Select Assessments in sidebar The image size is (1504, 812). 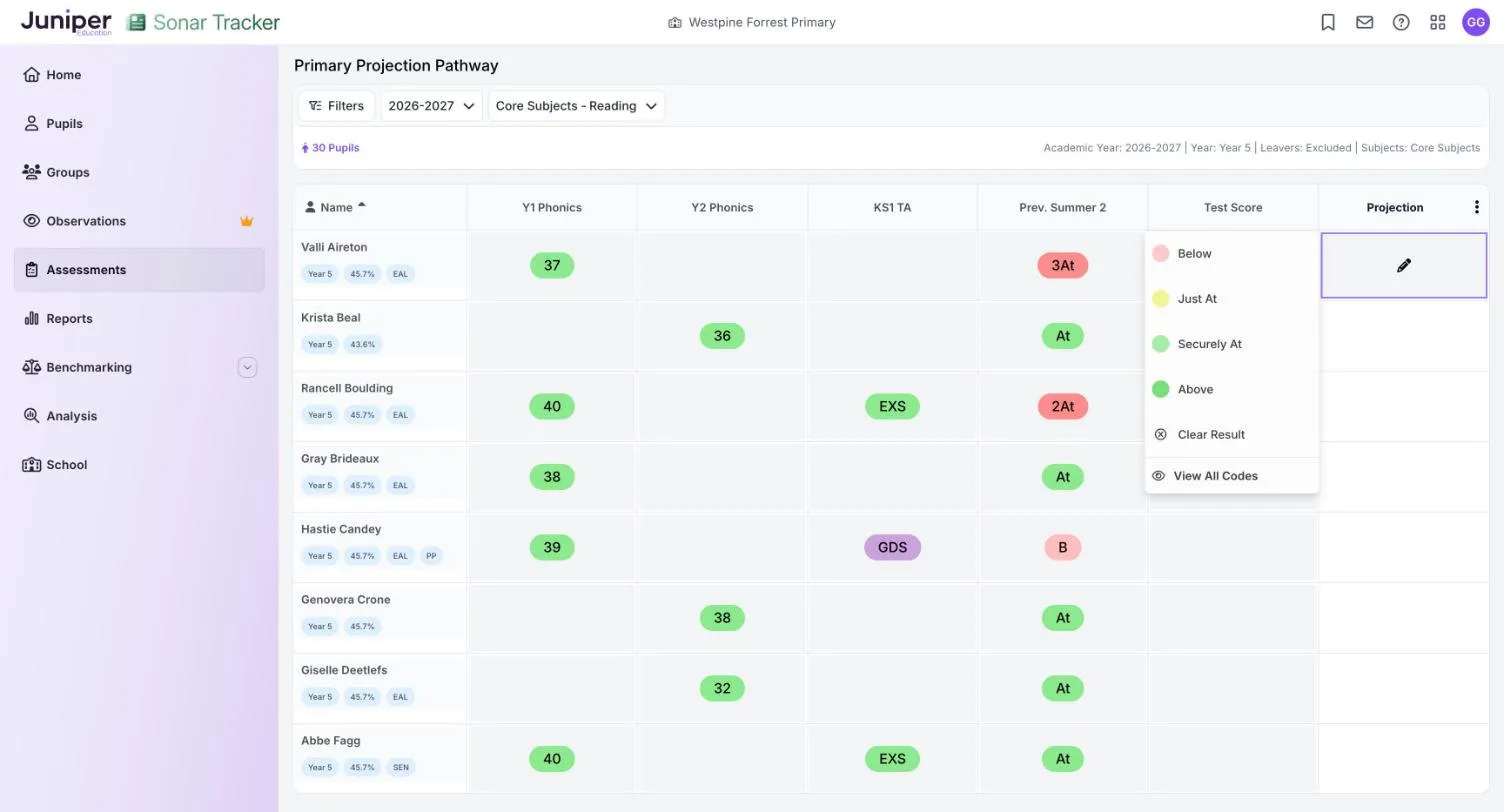click(x=139, y=270)
